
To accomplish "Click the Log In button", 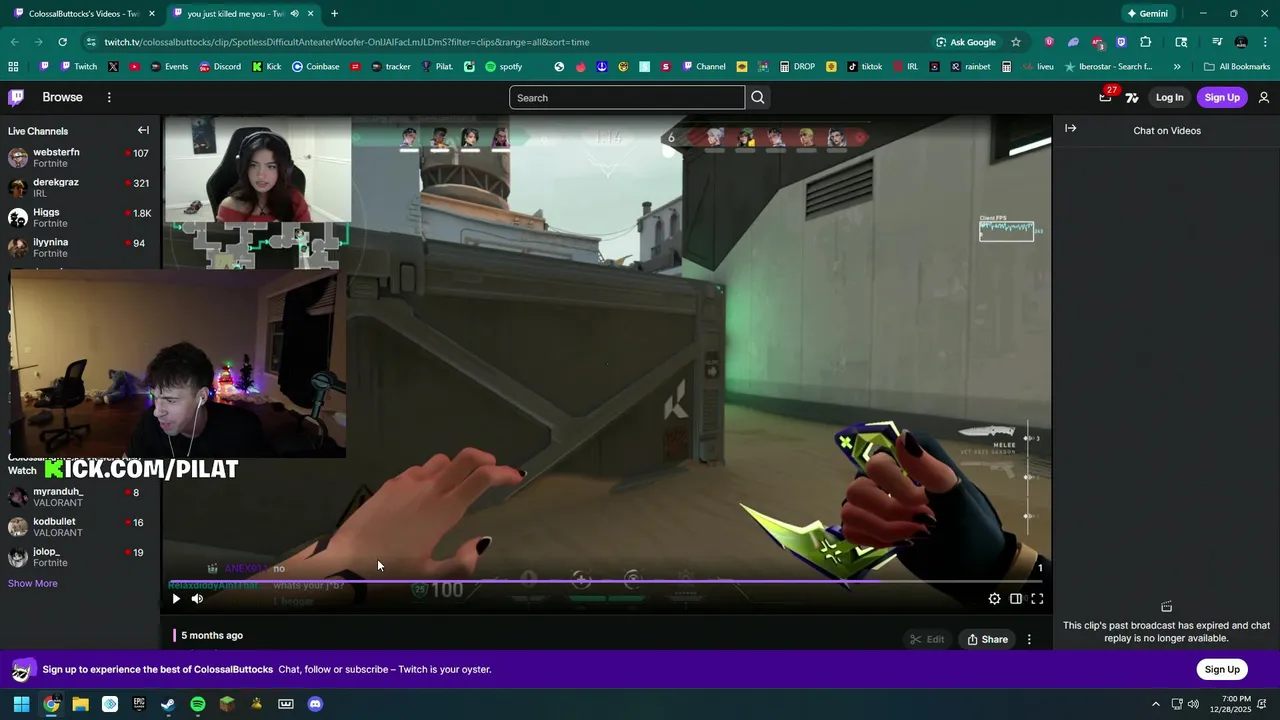I will click(1169, 97).
